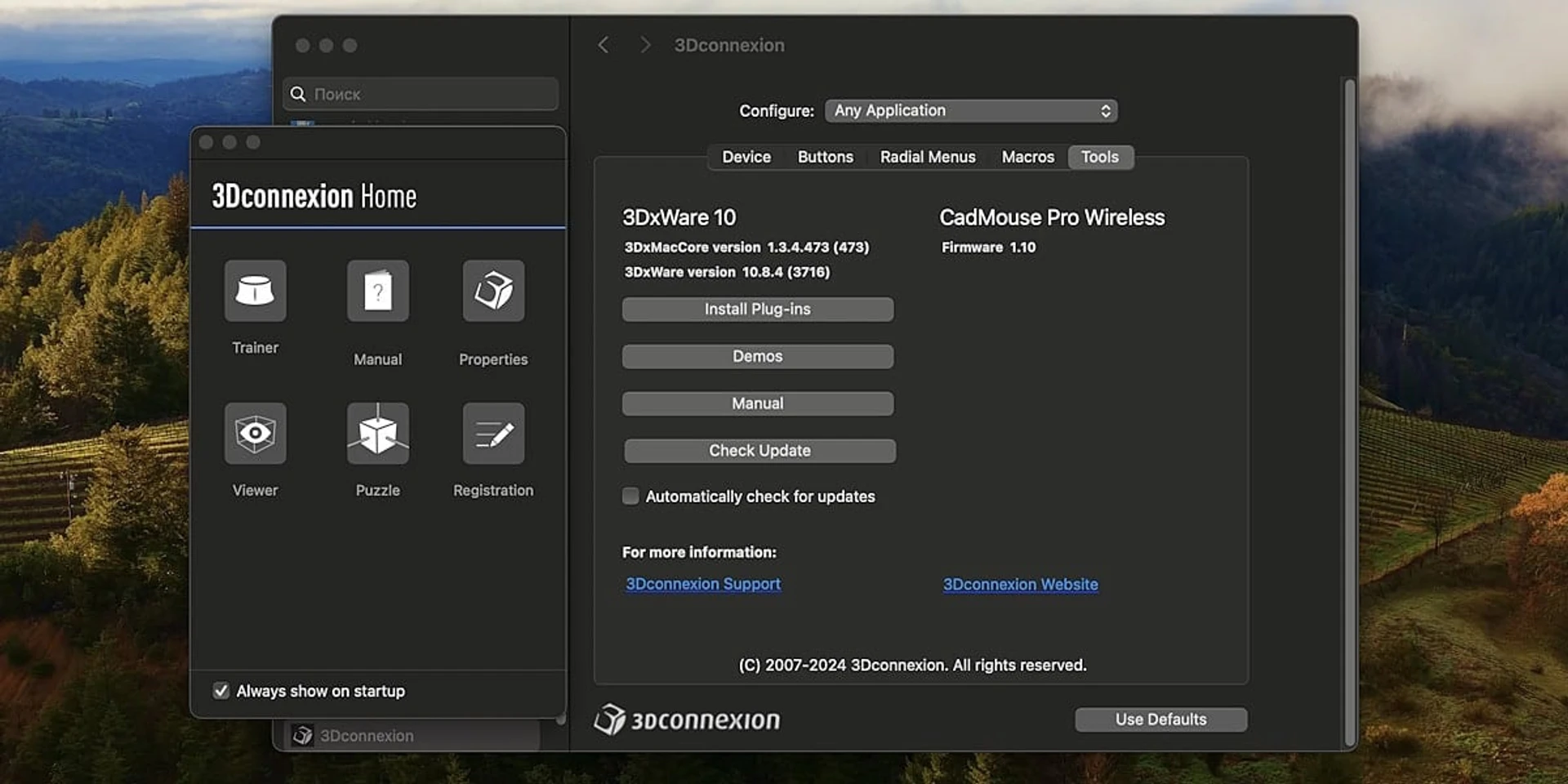Click the Firmware 1.10 text
Screen dimensions: 1568x784
[x=988, y=247]
